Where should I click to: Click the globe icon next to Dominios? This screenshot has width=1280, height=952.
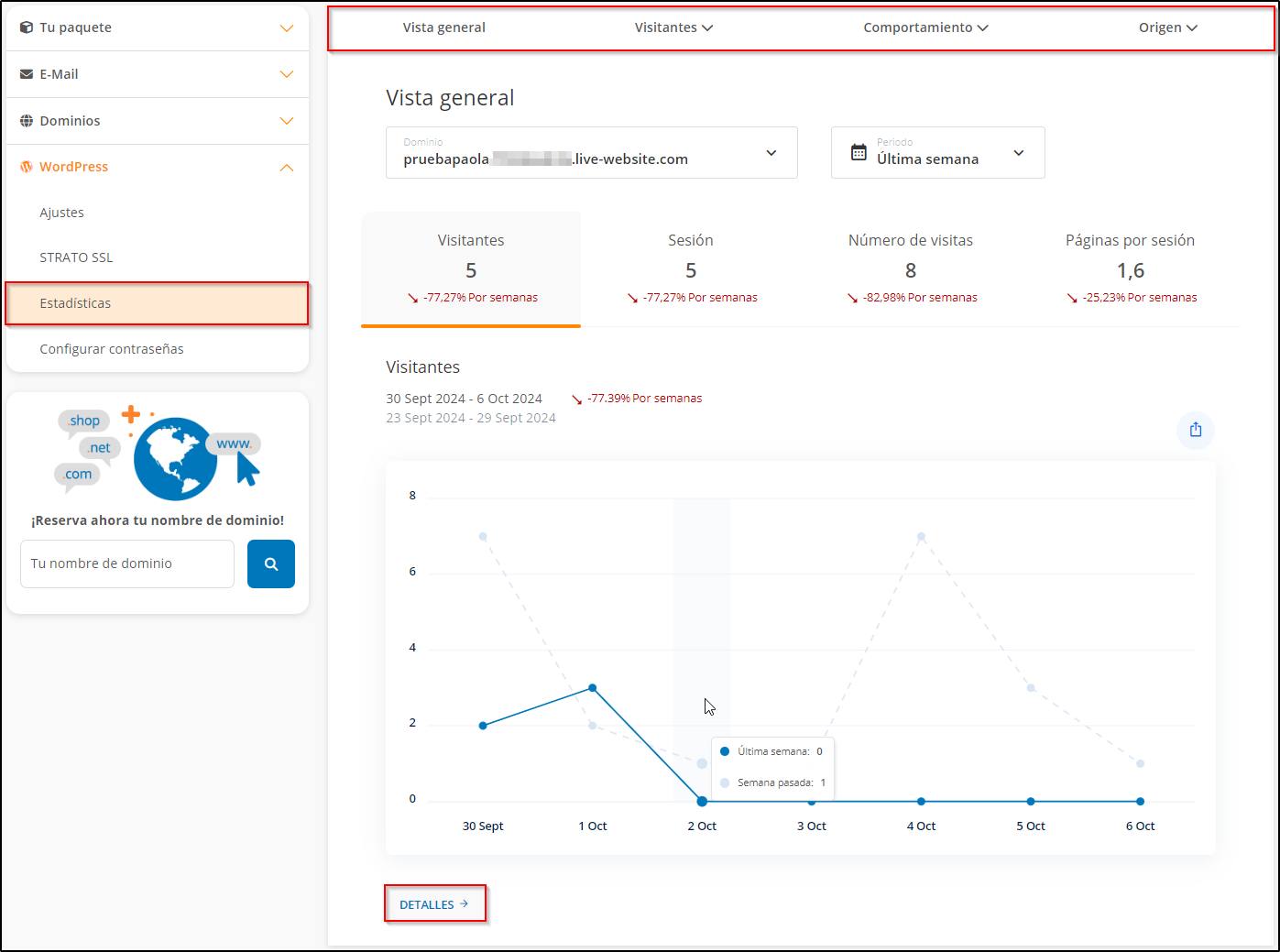(x=27, y=121)
